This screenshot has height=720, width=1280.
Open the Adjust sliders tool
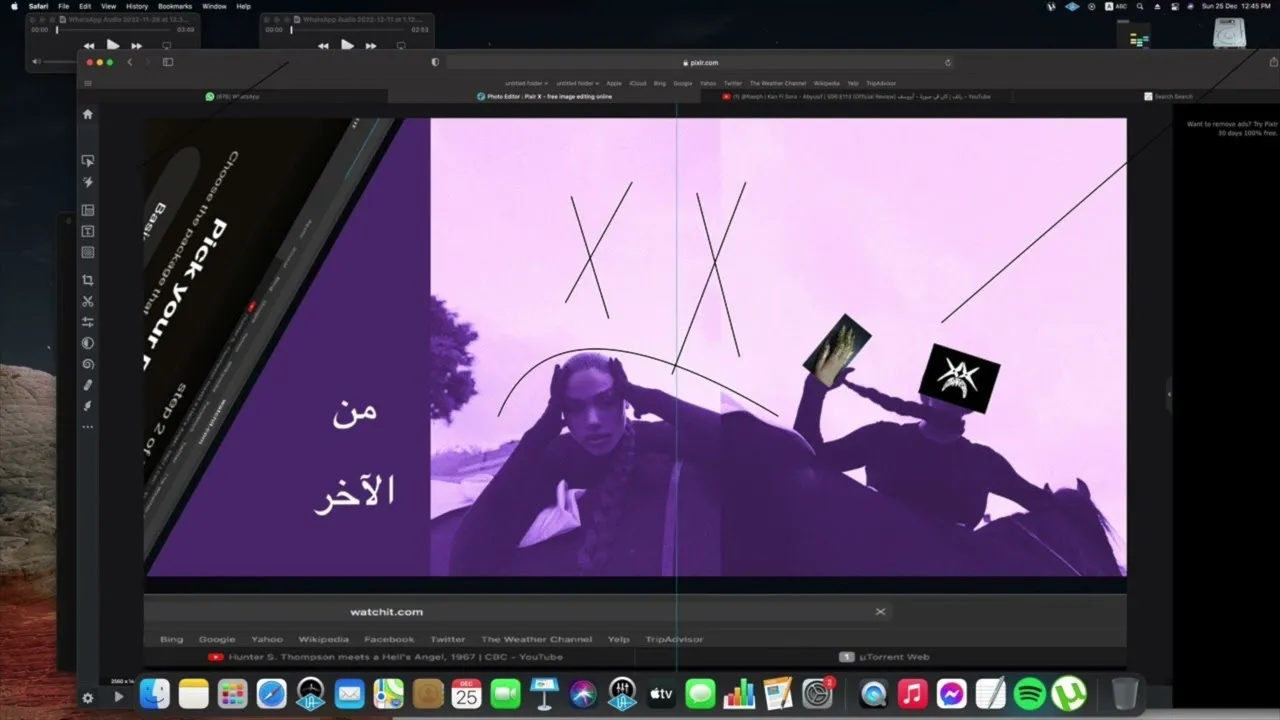88,322
